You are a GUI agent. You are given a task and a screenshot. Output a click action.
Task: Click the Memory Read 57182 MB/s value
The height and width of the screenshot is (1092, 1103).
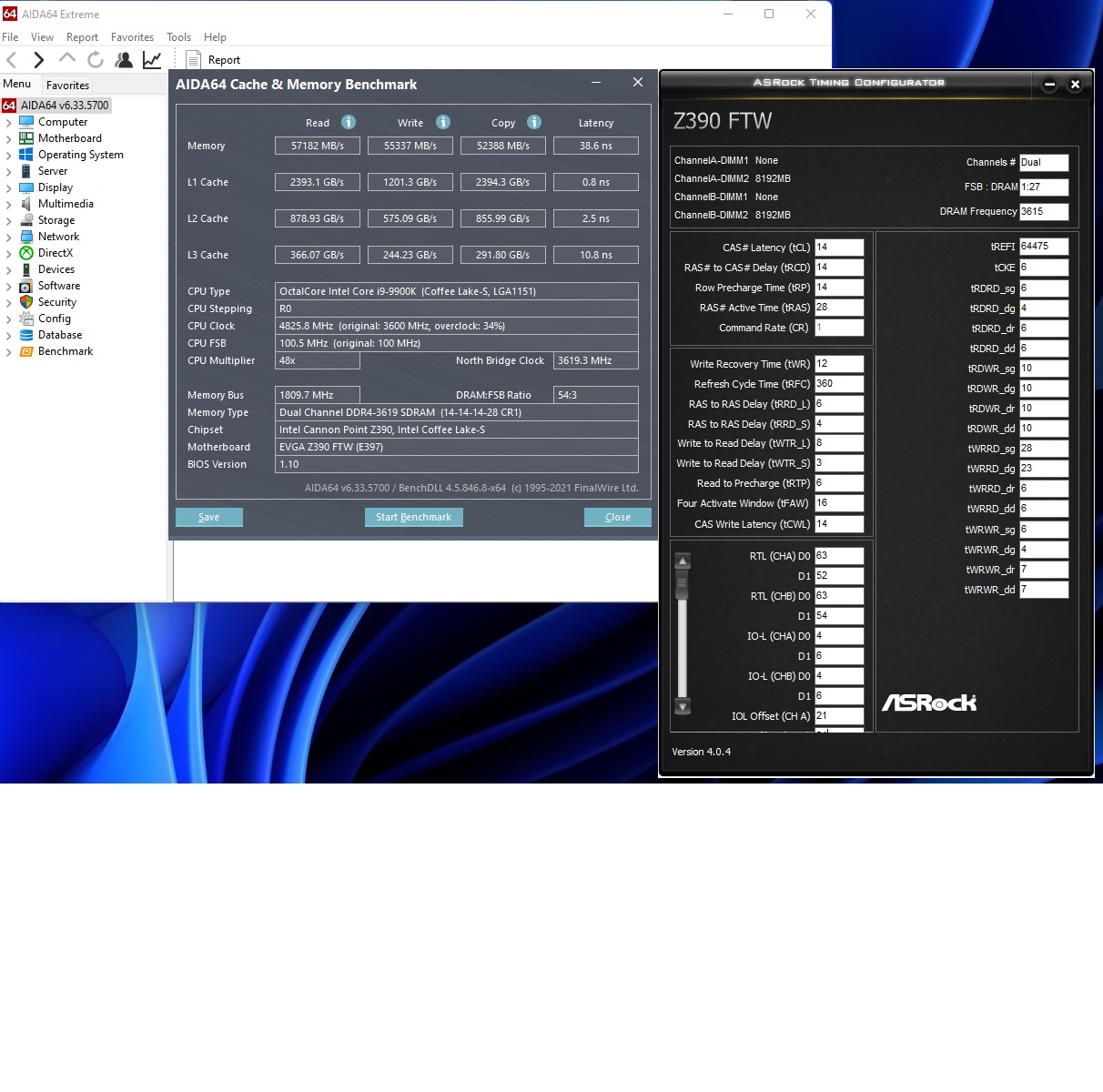(318, 146)
